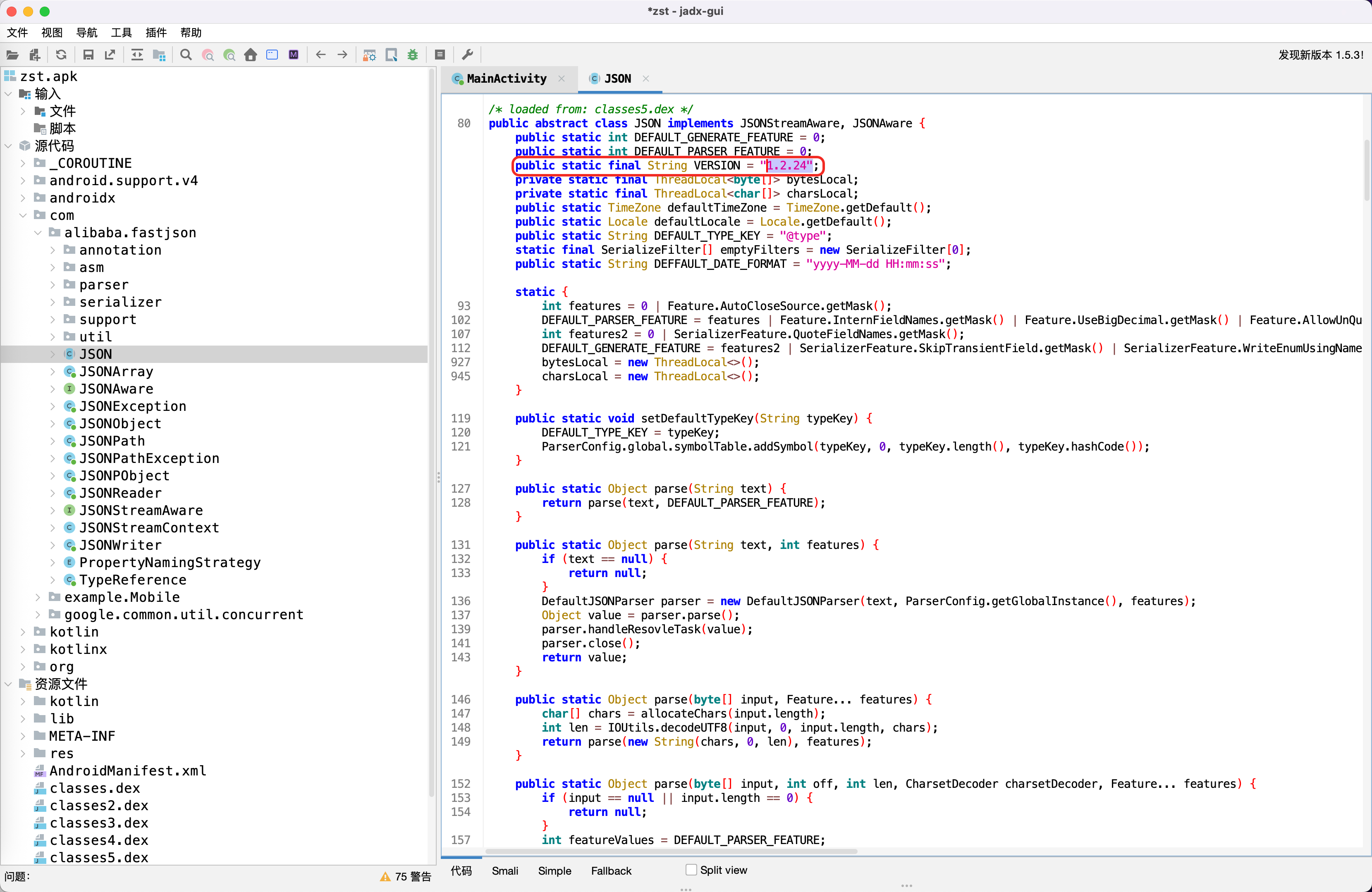
Task: Expand the kotlinx source package
Action: click(x=22, y=649)
